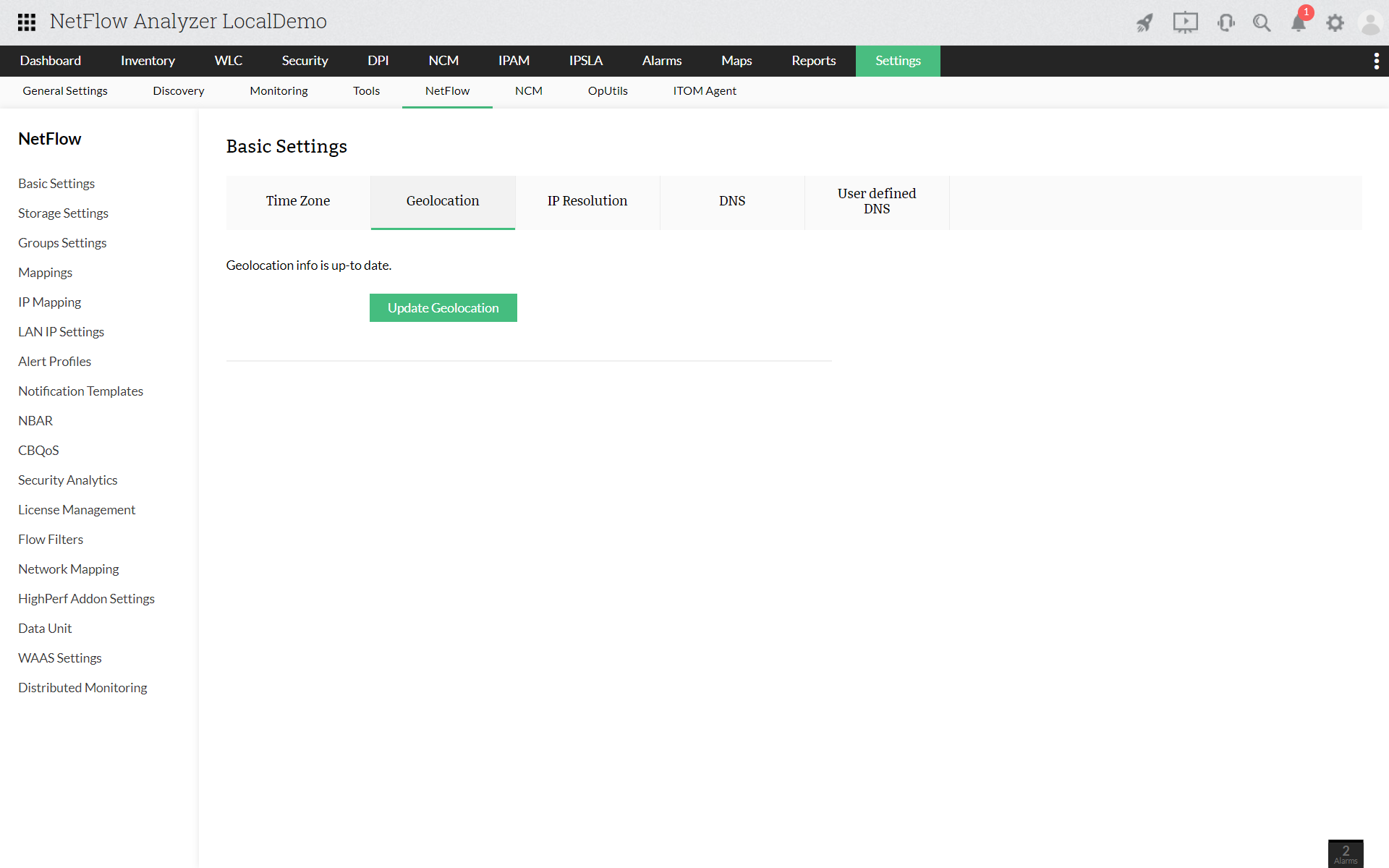
Task: Click the rocket quick-start icon
Action: point(1144,22)
